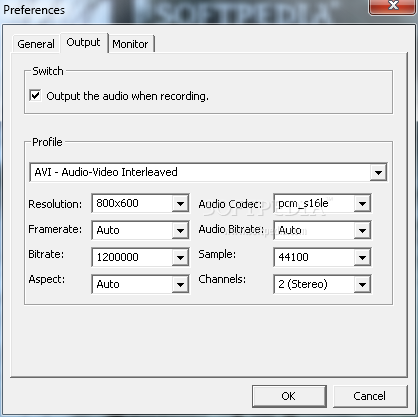418x417 pixels.
Task: Click the pcm_s16le codec value field
Action: coord(314,203)
